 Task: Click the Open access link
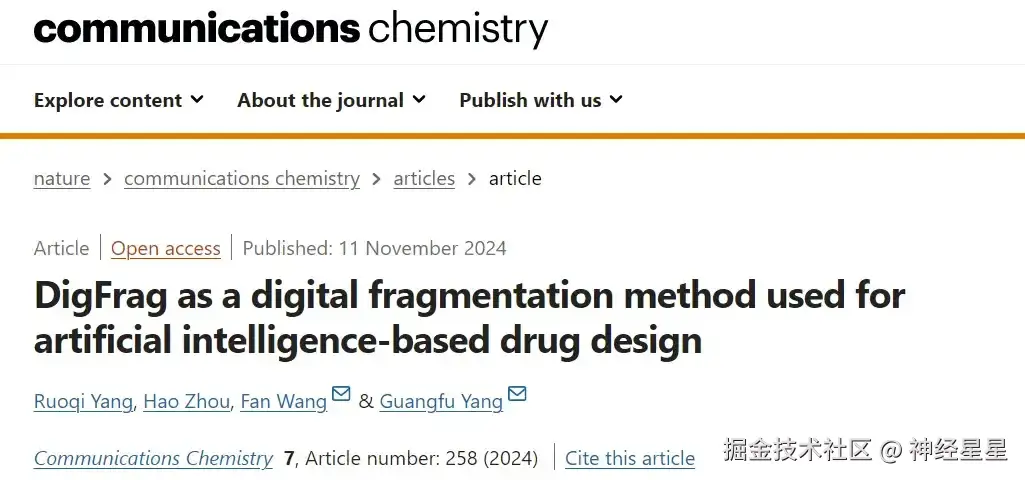(165, 249)
